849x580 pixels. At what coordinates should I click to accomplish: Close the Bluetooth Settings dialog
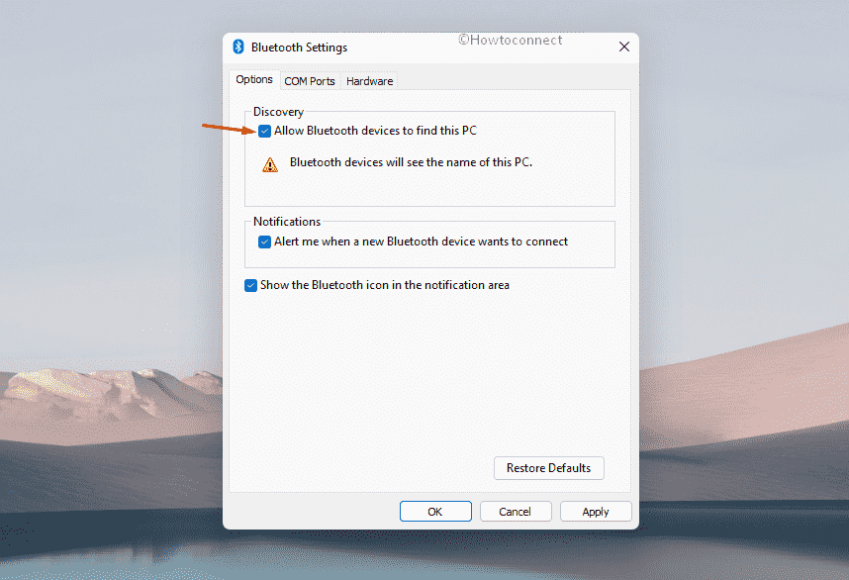(x=624, y=47)
